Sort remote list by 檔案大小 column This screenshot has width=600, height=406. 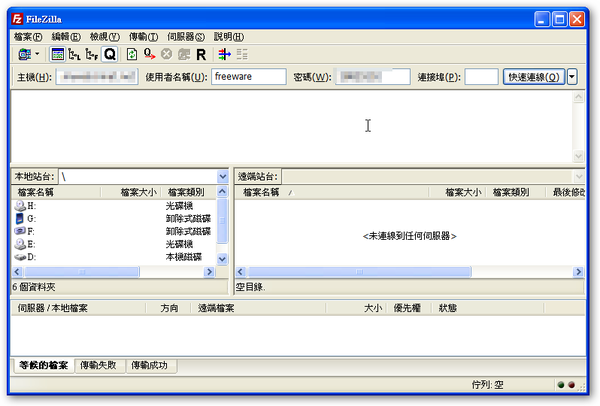tap(463, 192)
